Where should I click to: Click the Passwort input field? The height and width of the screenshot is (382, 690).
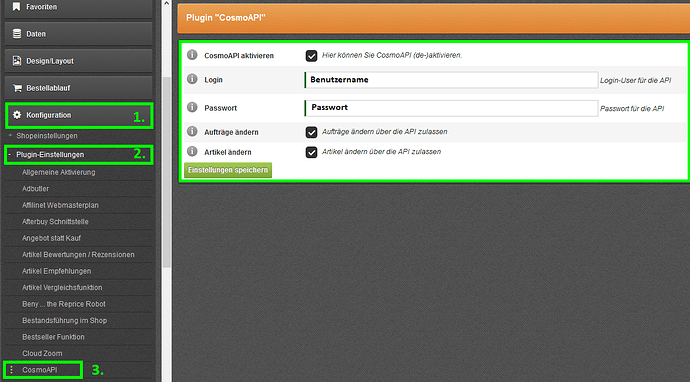click(451, 108)
